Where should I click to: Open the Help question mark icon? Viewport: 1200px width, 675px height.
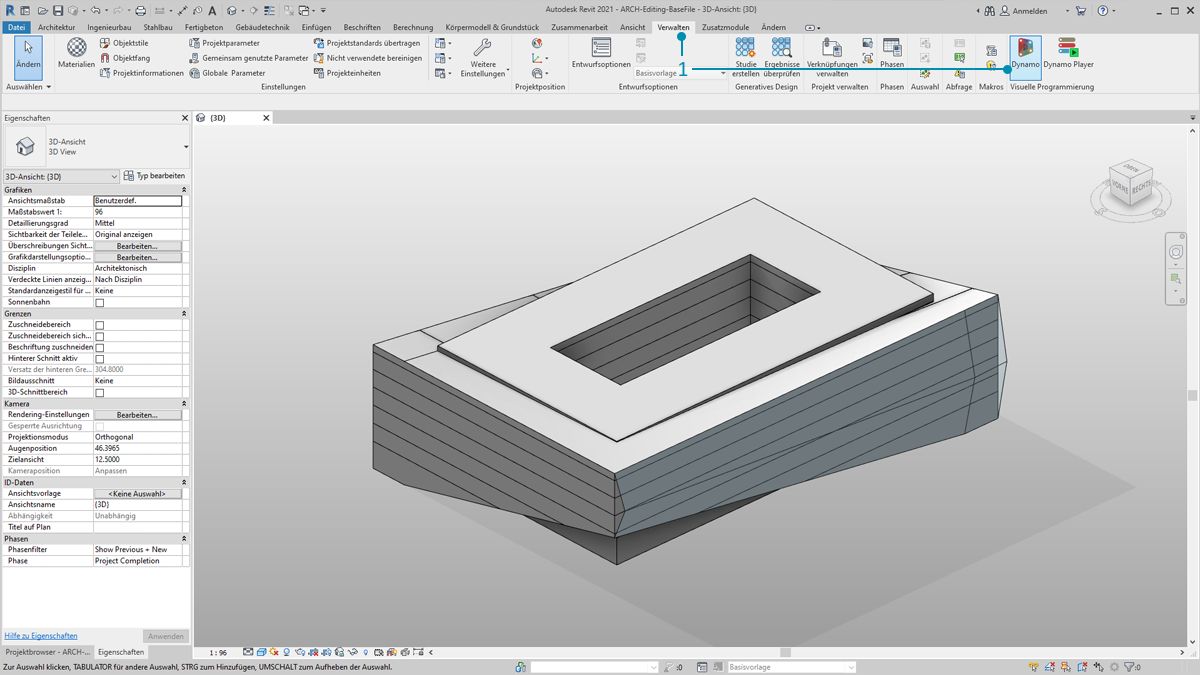pyautogui.click(x=1103, y=11)
